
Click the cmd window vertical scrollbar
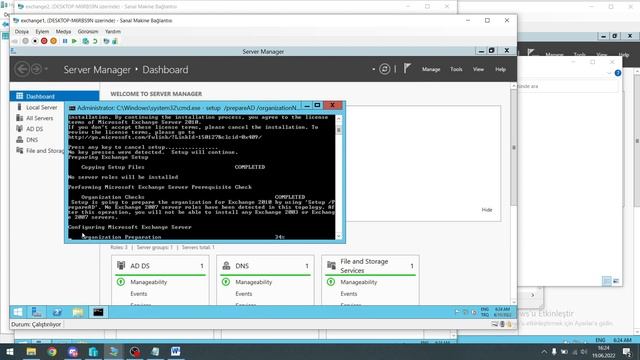(338, 178)
